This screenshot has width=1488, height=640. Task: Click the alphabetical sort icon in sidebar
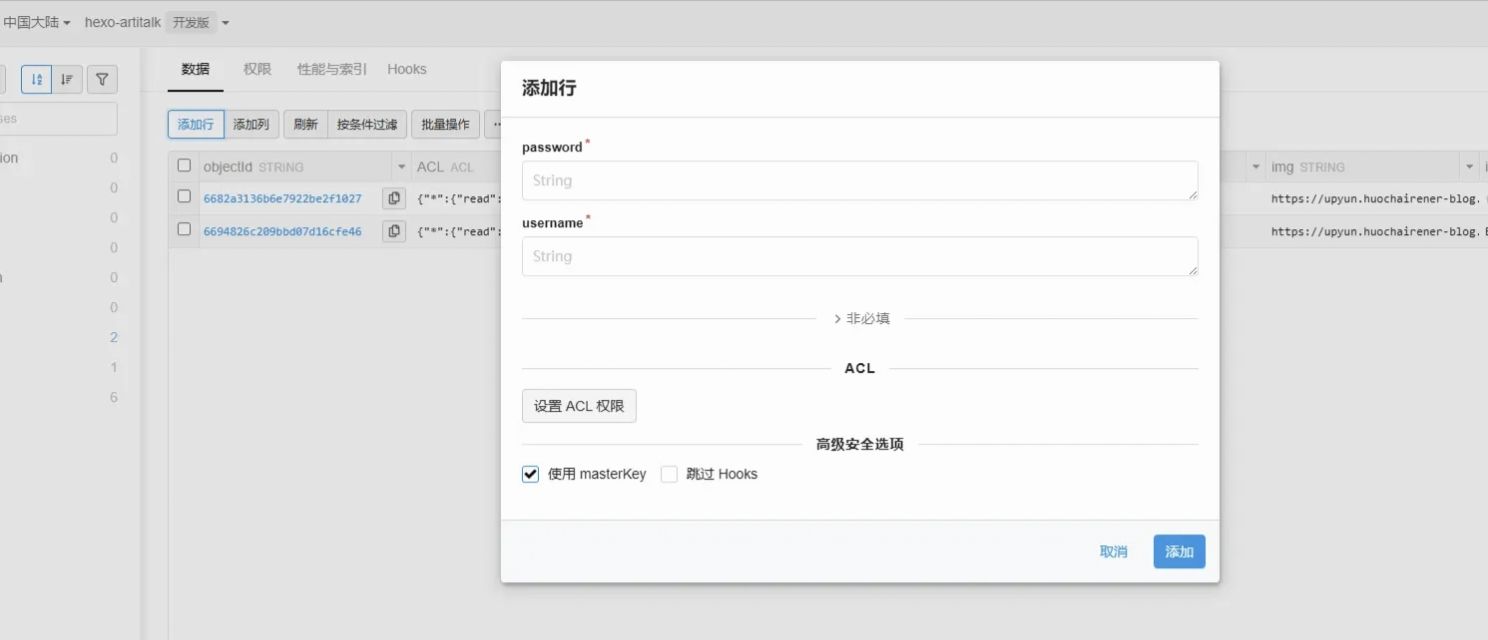36,79
